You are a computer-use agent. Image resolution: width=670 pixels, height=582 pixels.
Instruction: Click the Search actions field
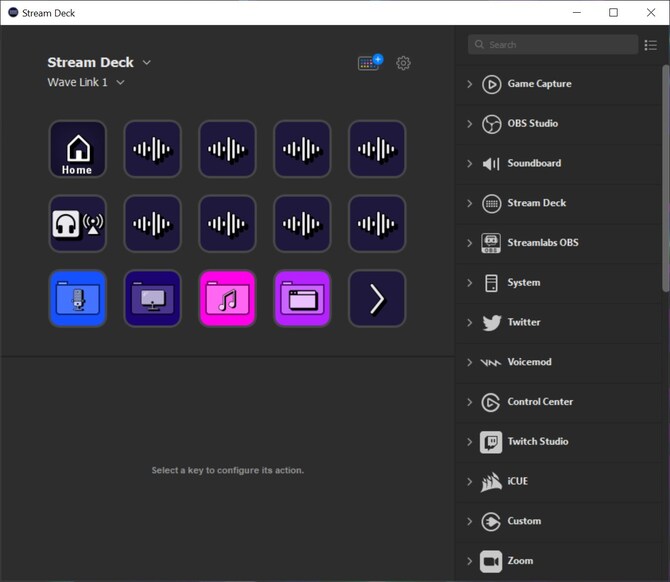(553, 44)
